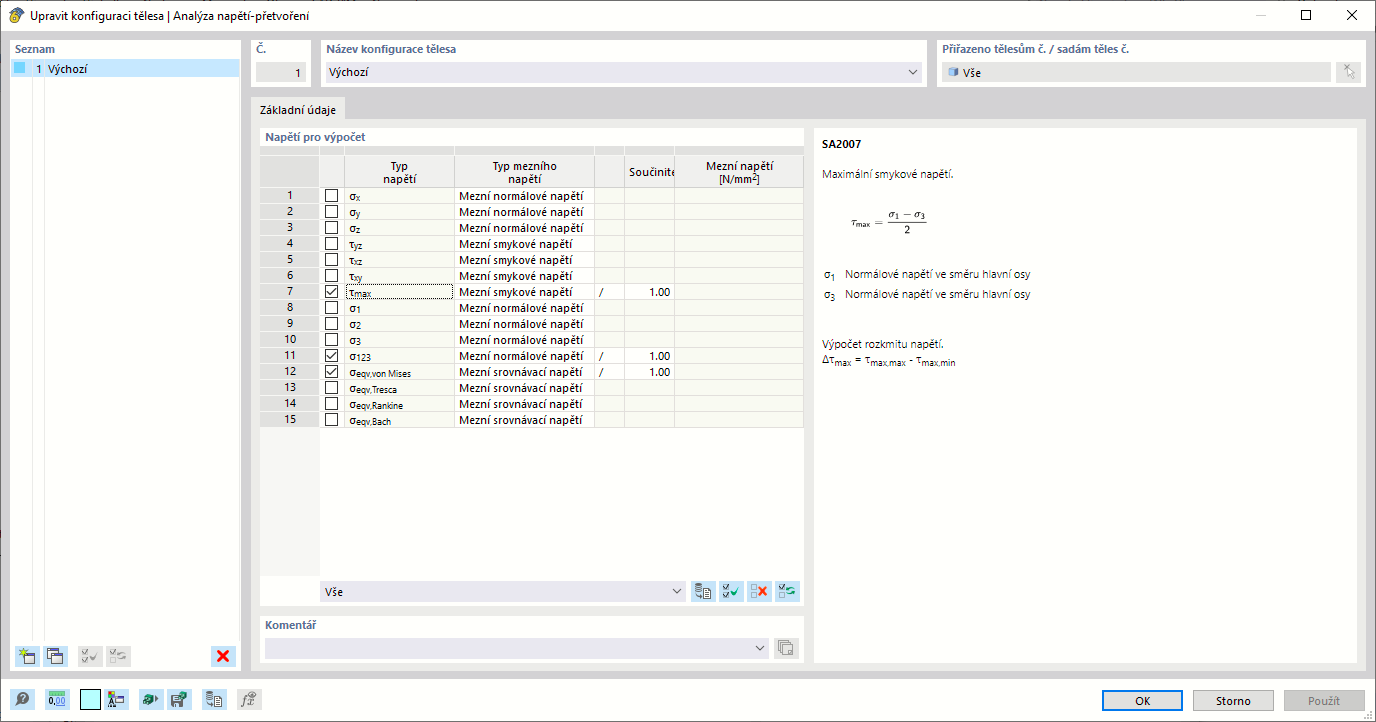Click limit stress type cell for σz
The height and width of the screenshot is (722, 1376).
point(524,228)
